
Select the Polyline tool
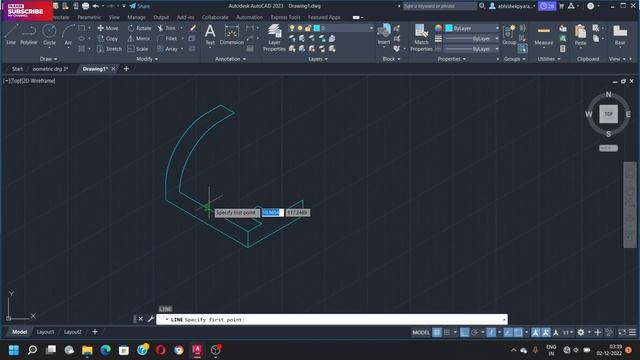pos(29,34)
